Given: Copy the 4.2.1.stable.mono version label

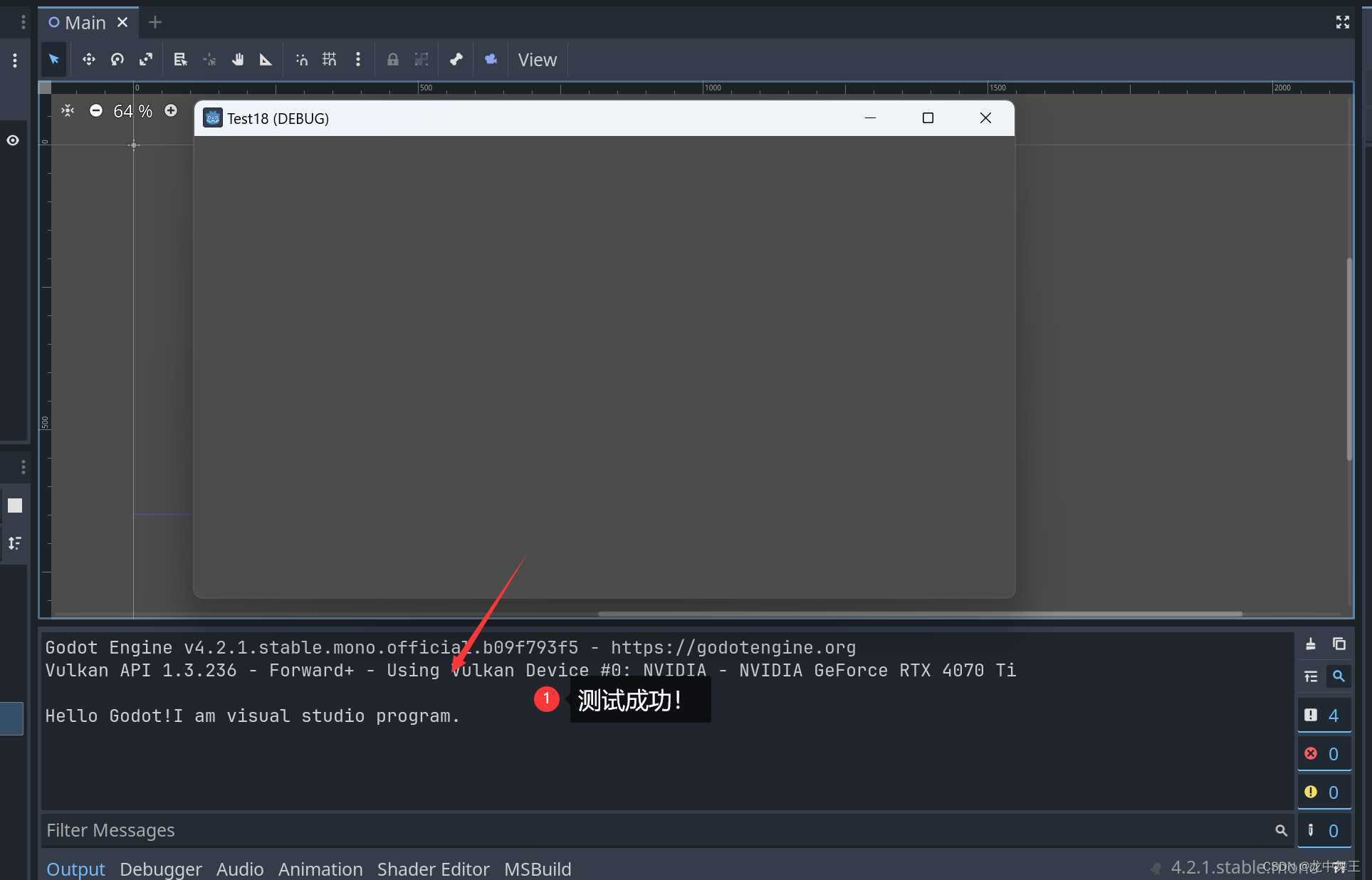Looking at the screenshot, I should pyautogui.click(x=1246, y=867).
